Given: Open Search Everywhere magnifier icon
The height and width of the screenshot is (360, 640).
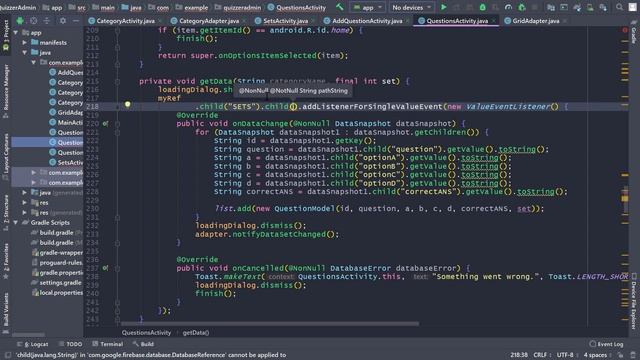Looking at the screenshot, I should click(619, 7).
